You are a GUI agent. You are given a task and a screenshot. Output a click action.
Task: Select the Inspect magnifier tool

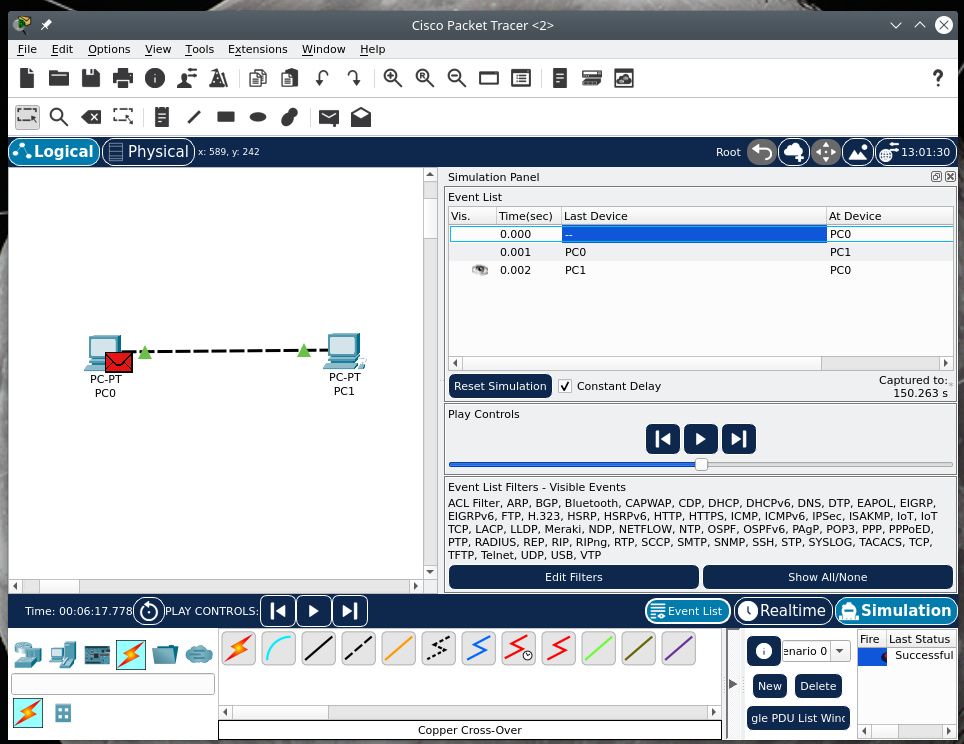point(59,117)
